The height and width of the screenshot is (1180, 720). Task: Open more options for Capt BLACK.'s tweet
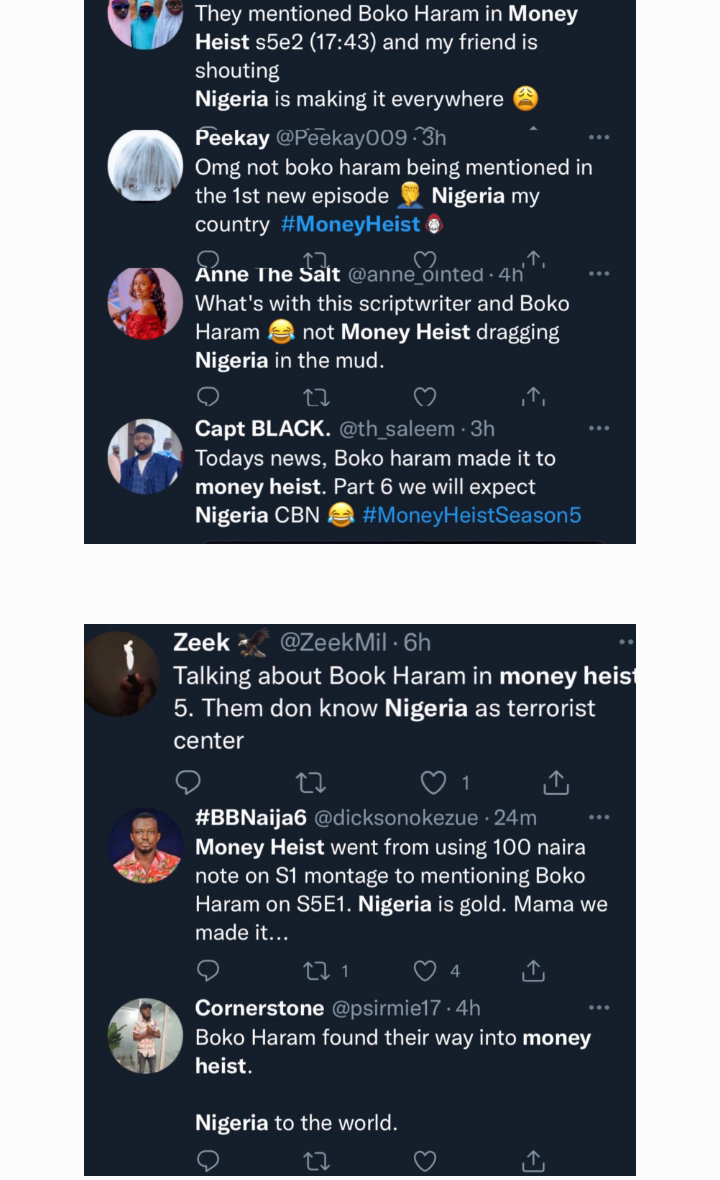[599, 428]
